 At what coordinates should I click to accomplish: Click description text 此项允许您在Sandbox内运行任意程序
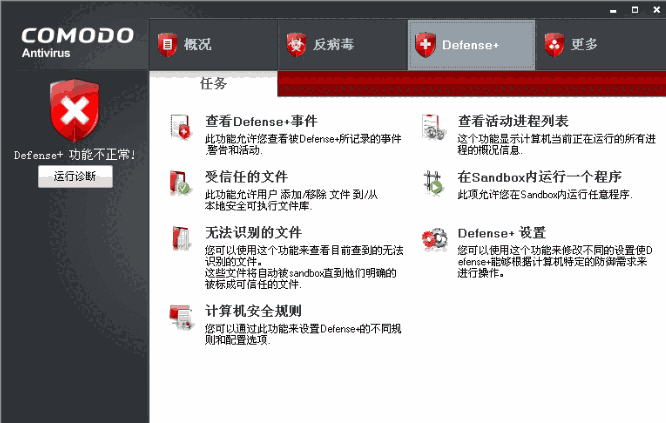click(545, 195)
